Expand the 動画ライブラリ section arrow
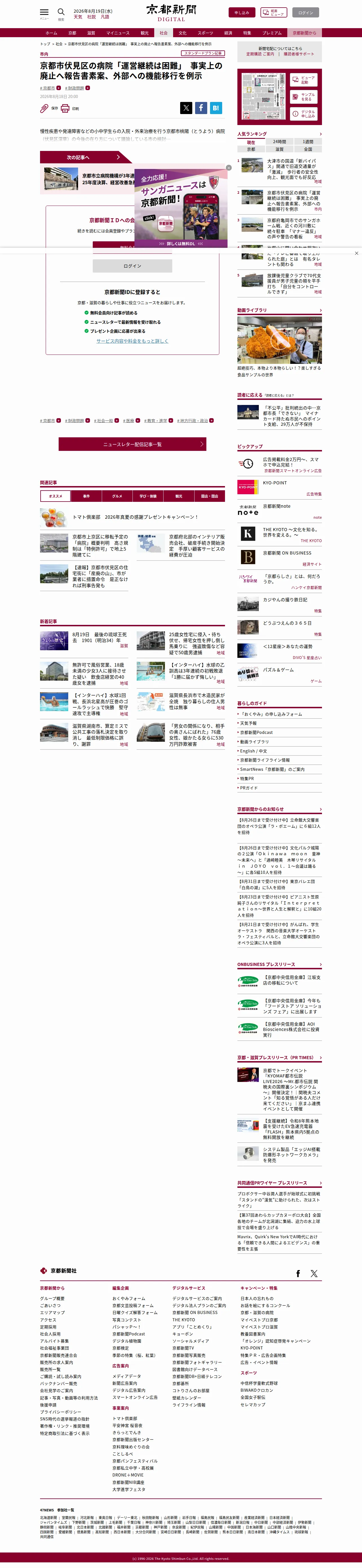 [x=321, y=310]
